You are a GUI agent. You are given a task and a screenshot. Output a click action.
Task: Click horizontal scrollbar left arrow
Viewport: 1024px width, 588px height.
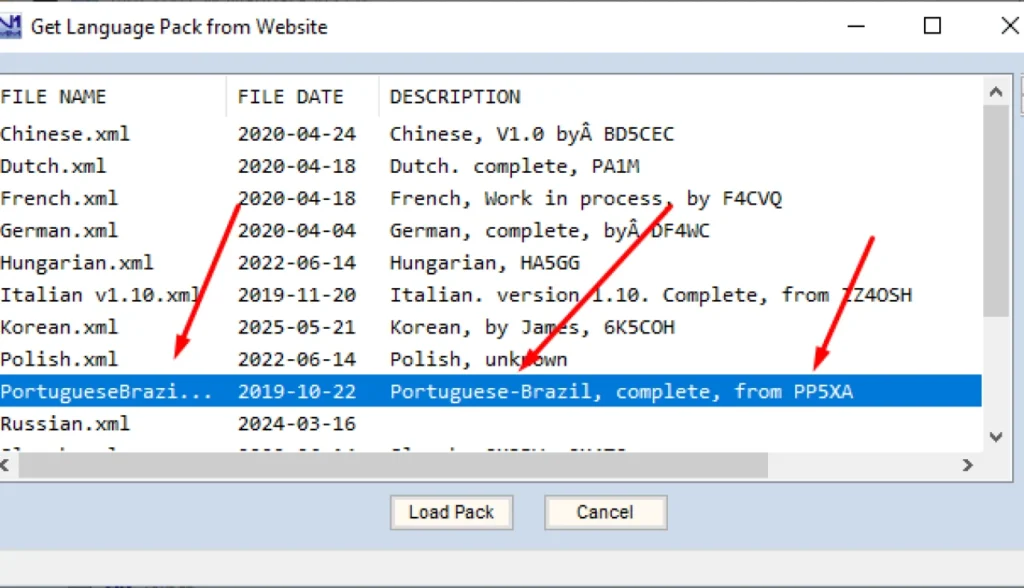tap(8, 465)
